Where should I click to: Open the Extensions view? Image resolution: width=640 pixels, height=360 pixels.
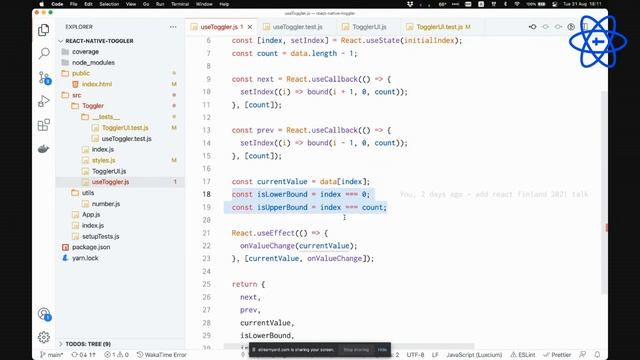click(x=44, y=125)
